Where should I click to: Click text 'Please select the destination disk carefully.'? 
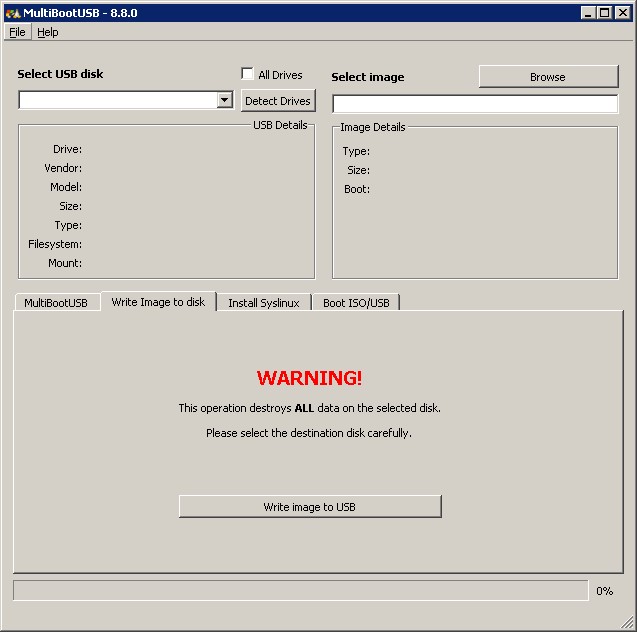tap(309, 433)
